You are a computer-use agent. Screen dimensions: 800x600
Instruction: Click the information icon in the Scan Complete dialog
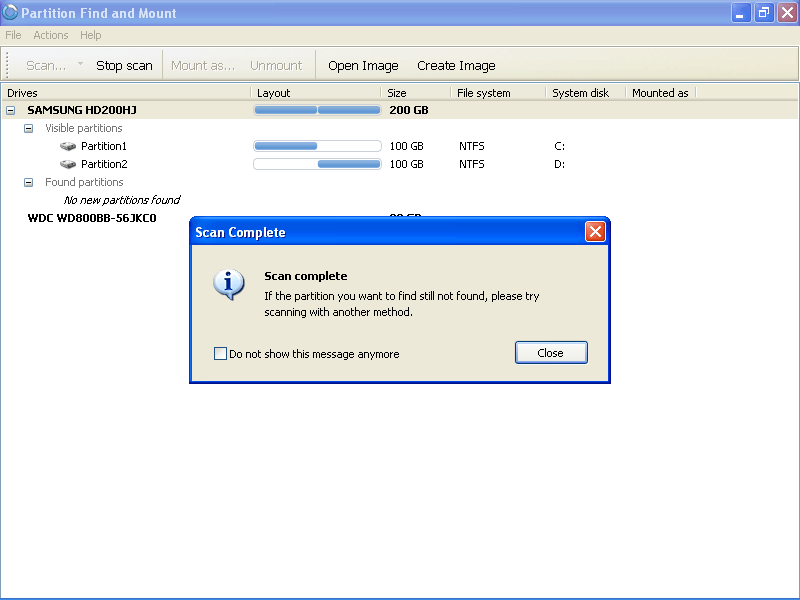click(228, 285)
